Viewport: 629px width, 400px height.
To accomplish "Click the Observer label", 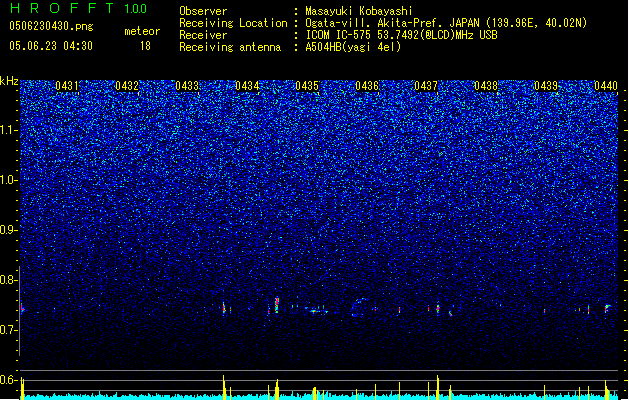I will click(203, 11).
